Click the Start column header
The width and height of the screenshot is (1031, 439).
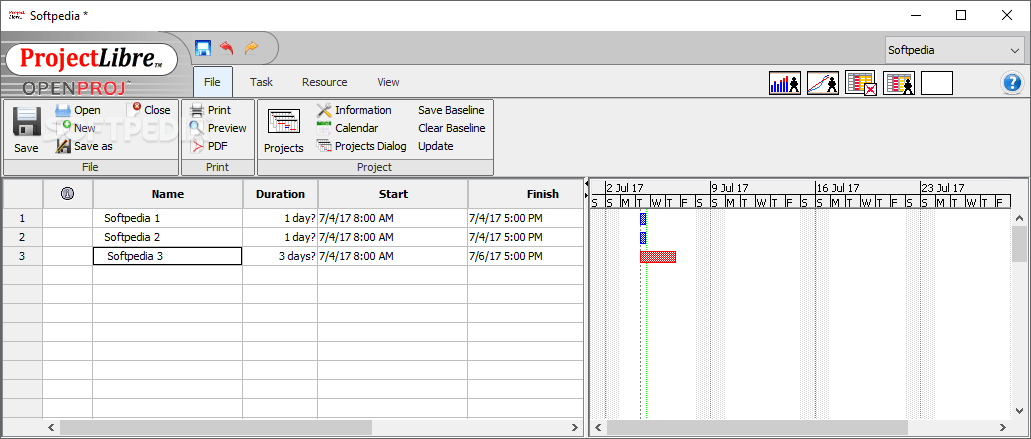pyautogui.click(x=393, y=194)
